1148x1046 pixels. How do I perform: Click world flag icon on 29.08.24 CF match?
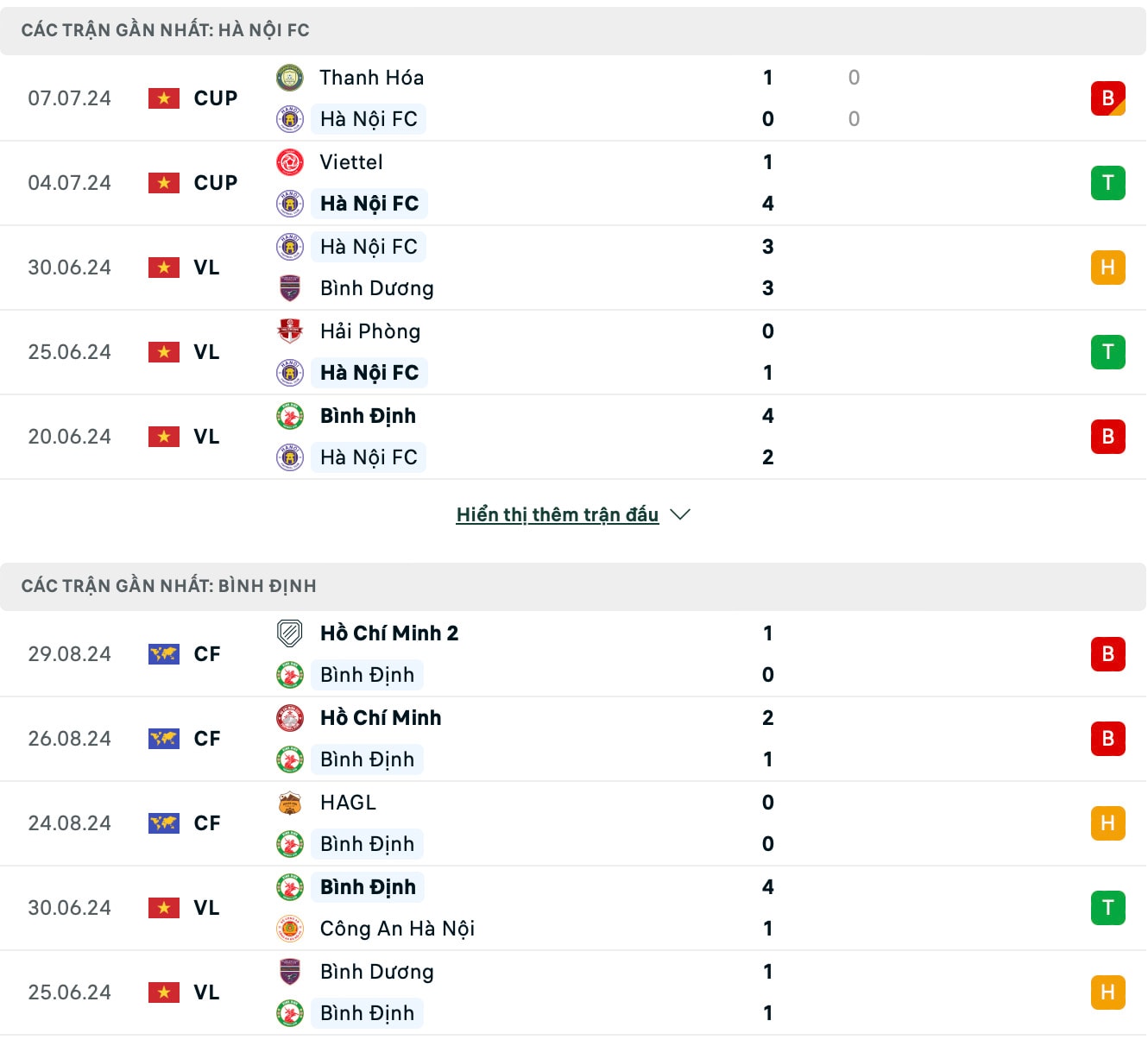click(x=164, y=654)
